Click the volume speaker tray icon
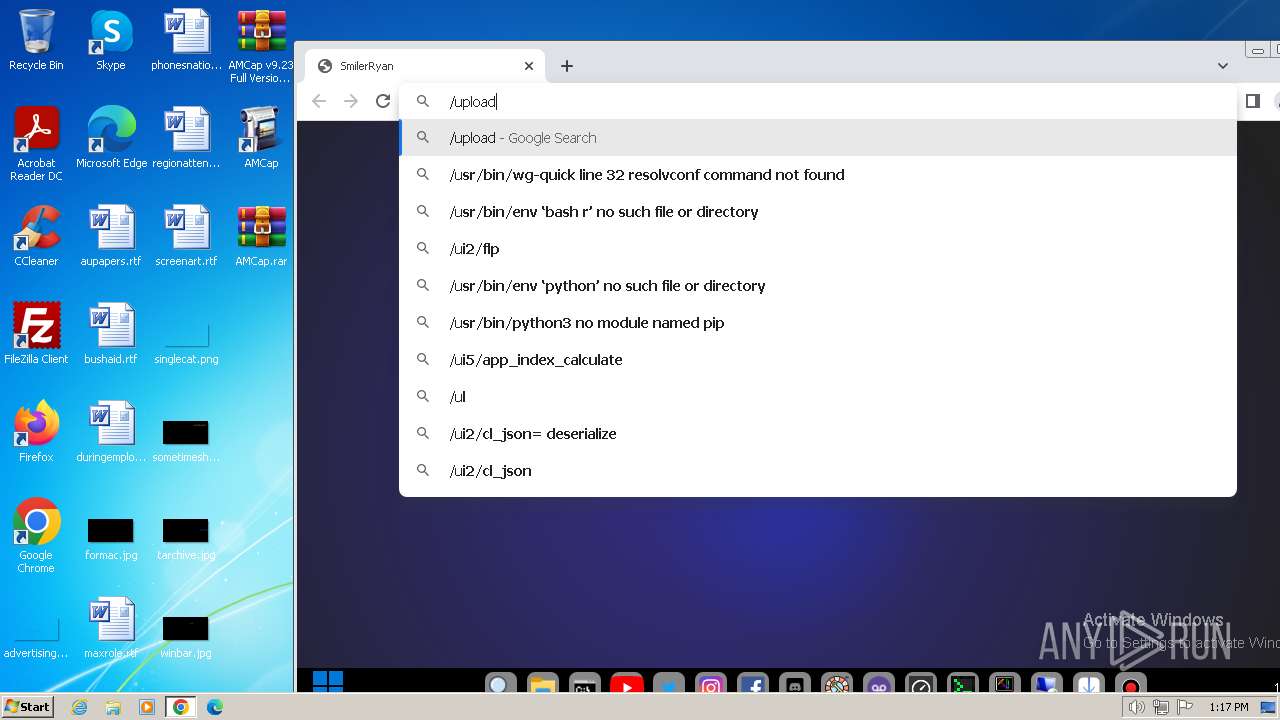Viewport: 1280px width, 720px height. (1137, 707)
